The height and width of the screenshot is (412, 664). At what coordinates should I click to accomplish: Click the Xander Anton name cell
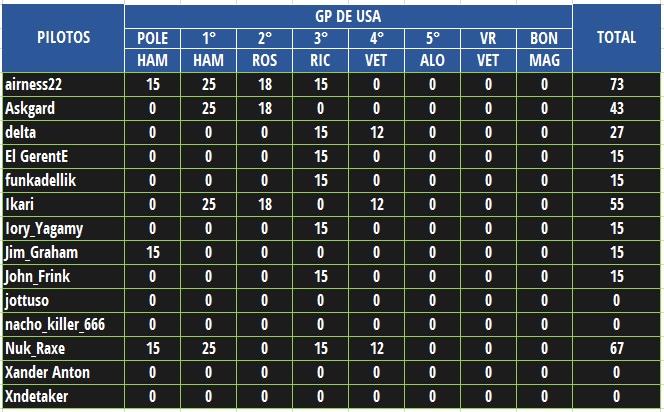pyautogui.click(x=63, y=373)
